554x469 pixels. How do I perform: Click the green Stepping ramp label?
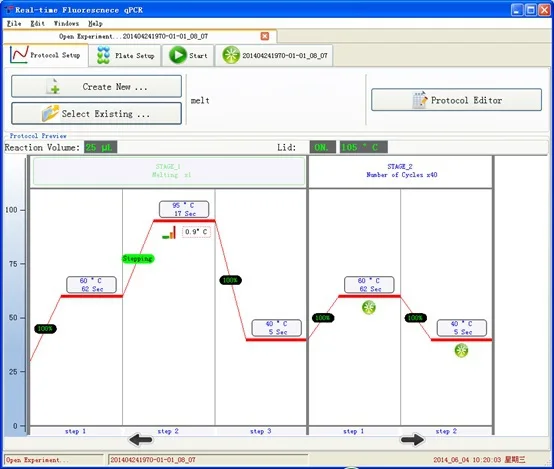138,259
